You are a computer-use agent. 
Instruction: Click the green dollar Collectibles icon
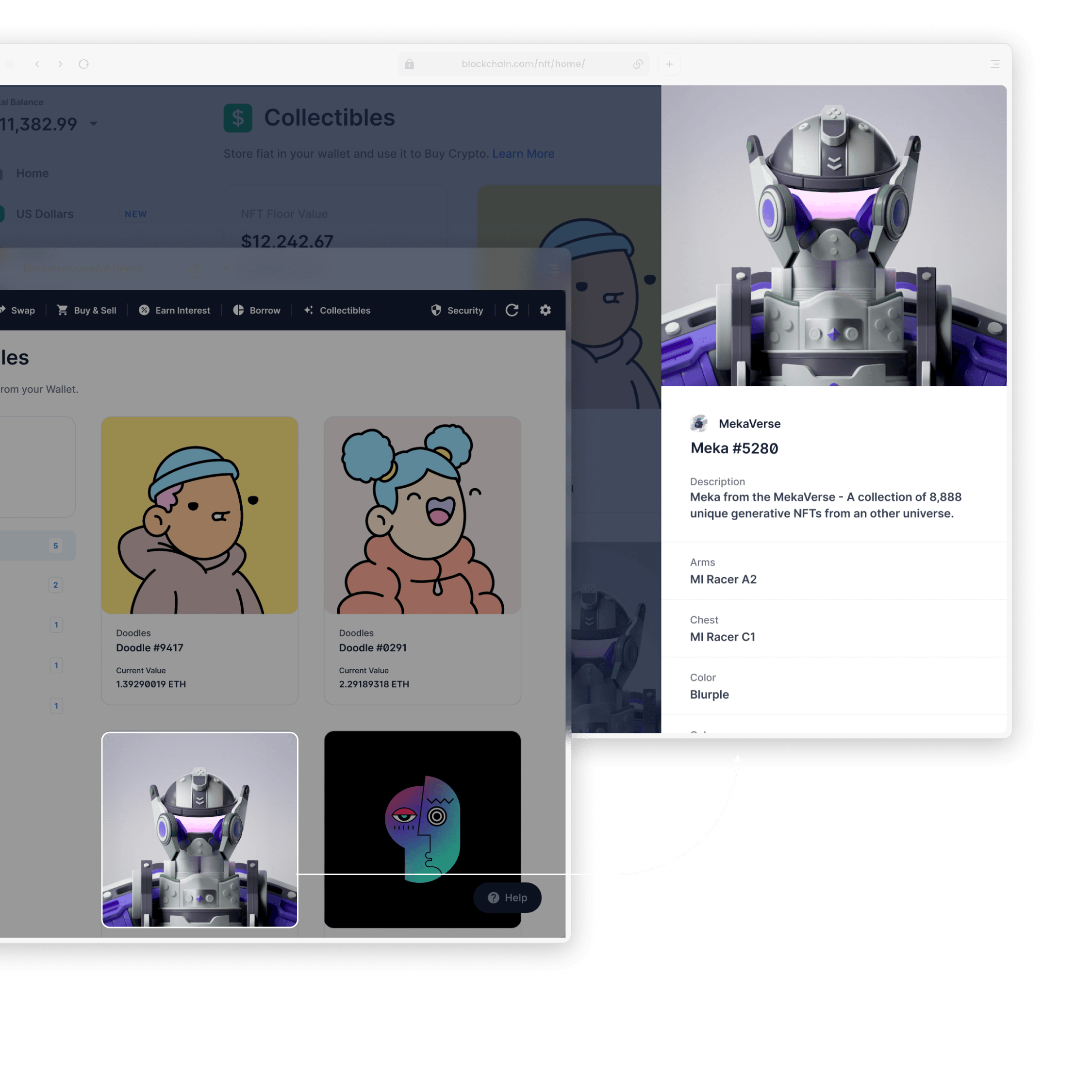click(238, 117)
